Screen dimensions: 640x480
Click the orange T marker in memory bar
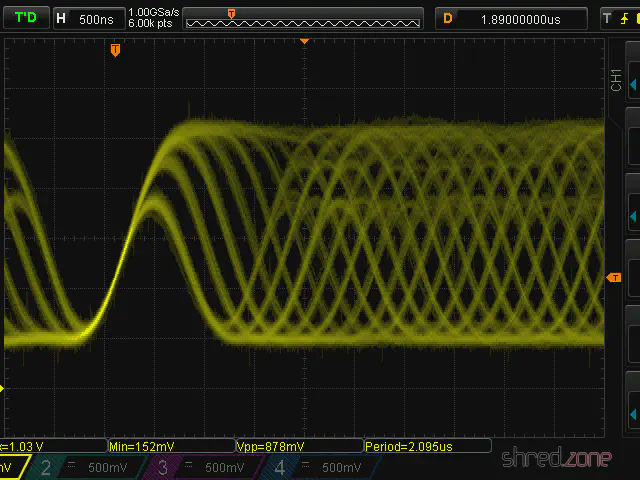[232, 13]
